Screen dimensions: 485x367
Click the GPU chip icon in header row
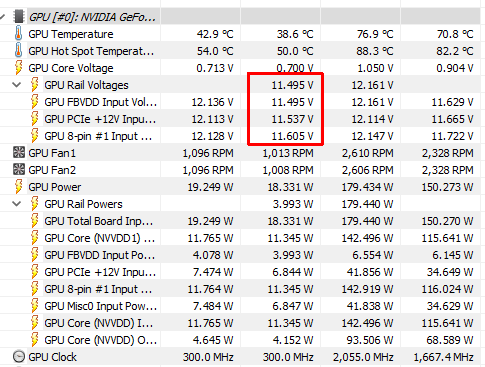point(19,16)
